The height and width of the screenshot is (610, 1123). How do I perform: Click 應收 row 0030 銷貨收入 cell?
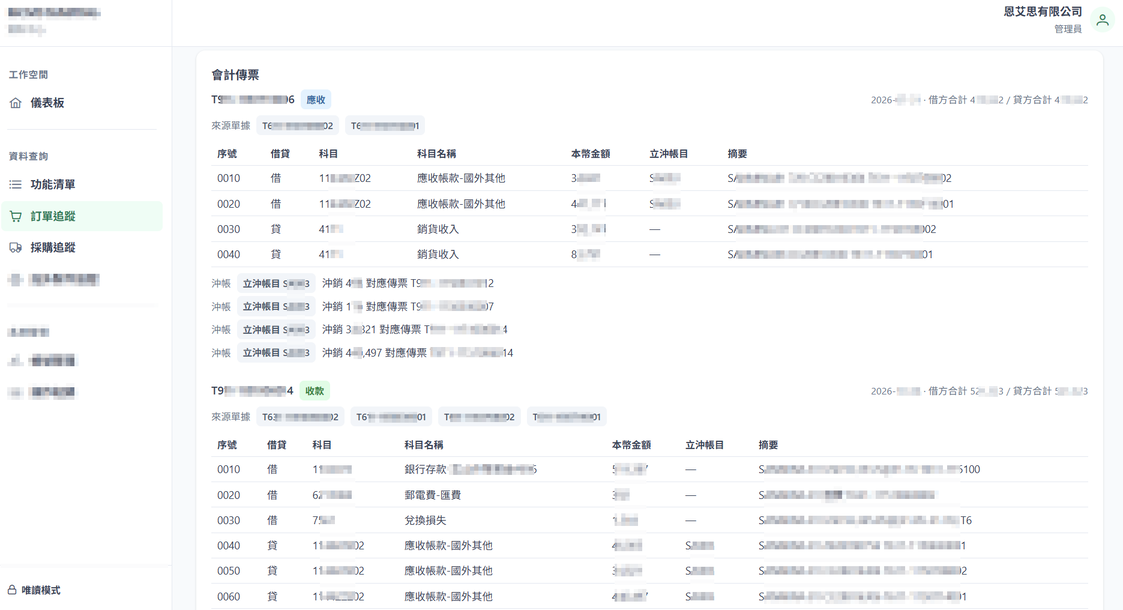(x=438, y=229)
